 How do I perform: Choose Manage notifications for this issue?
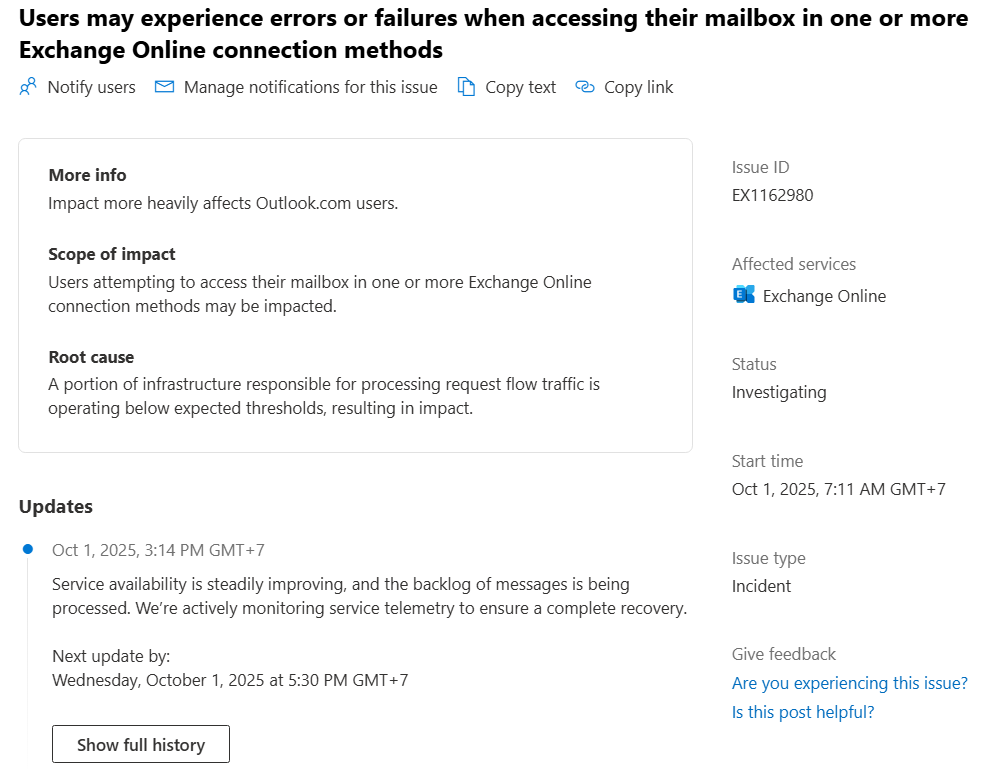click(x=310, y=87)
